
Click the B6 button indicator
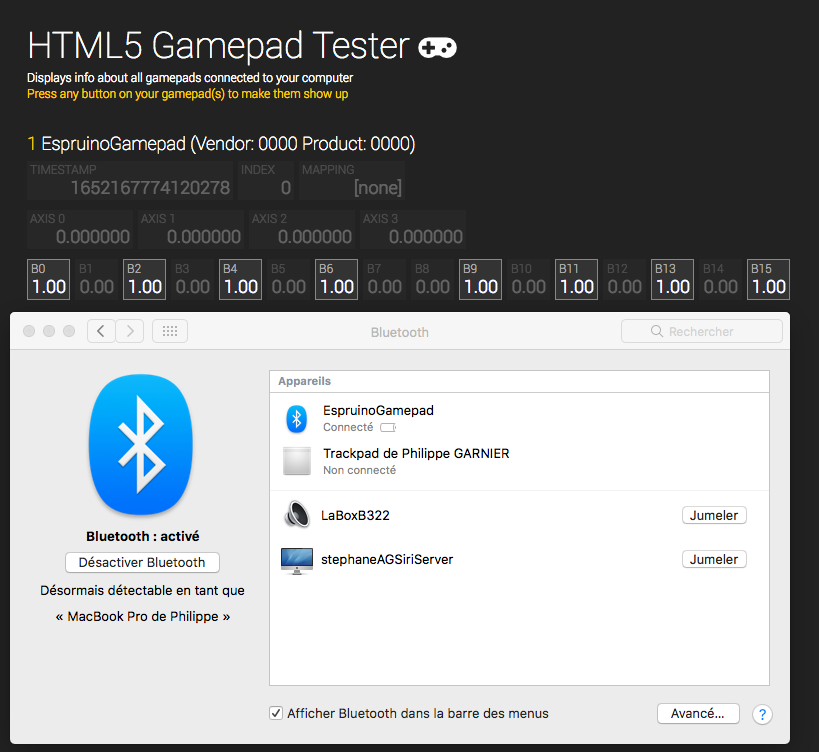[x=336, y=279]
